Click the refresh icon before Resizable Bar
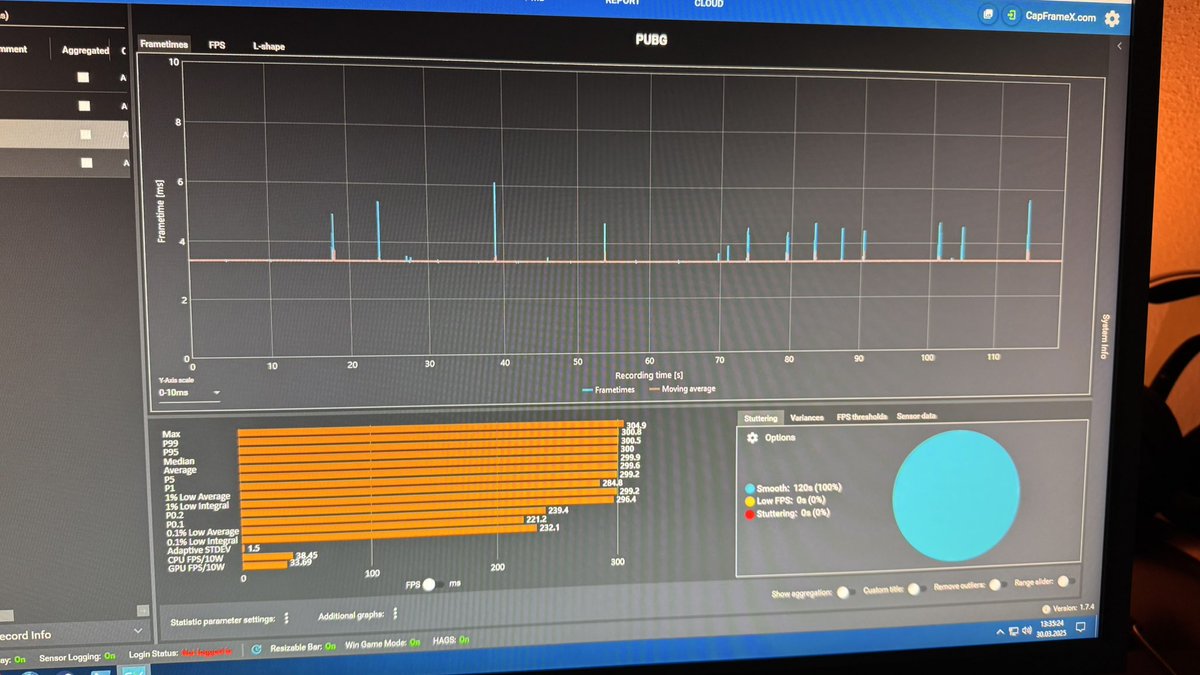This screenshot has height=675, width=1200. [257, 648]
